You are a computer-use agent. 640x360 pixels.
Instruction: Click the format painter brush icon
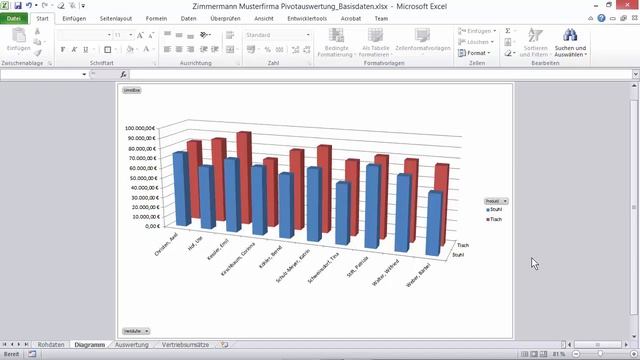[38, 53]
